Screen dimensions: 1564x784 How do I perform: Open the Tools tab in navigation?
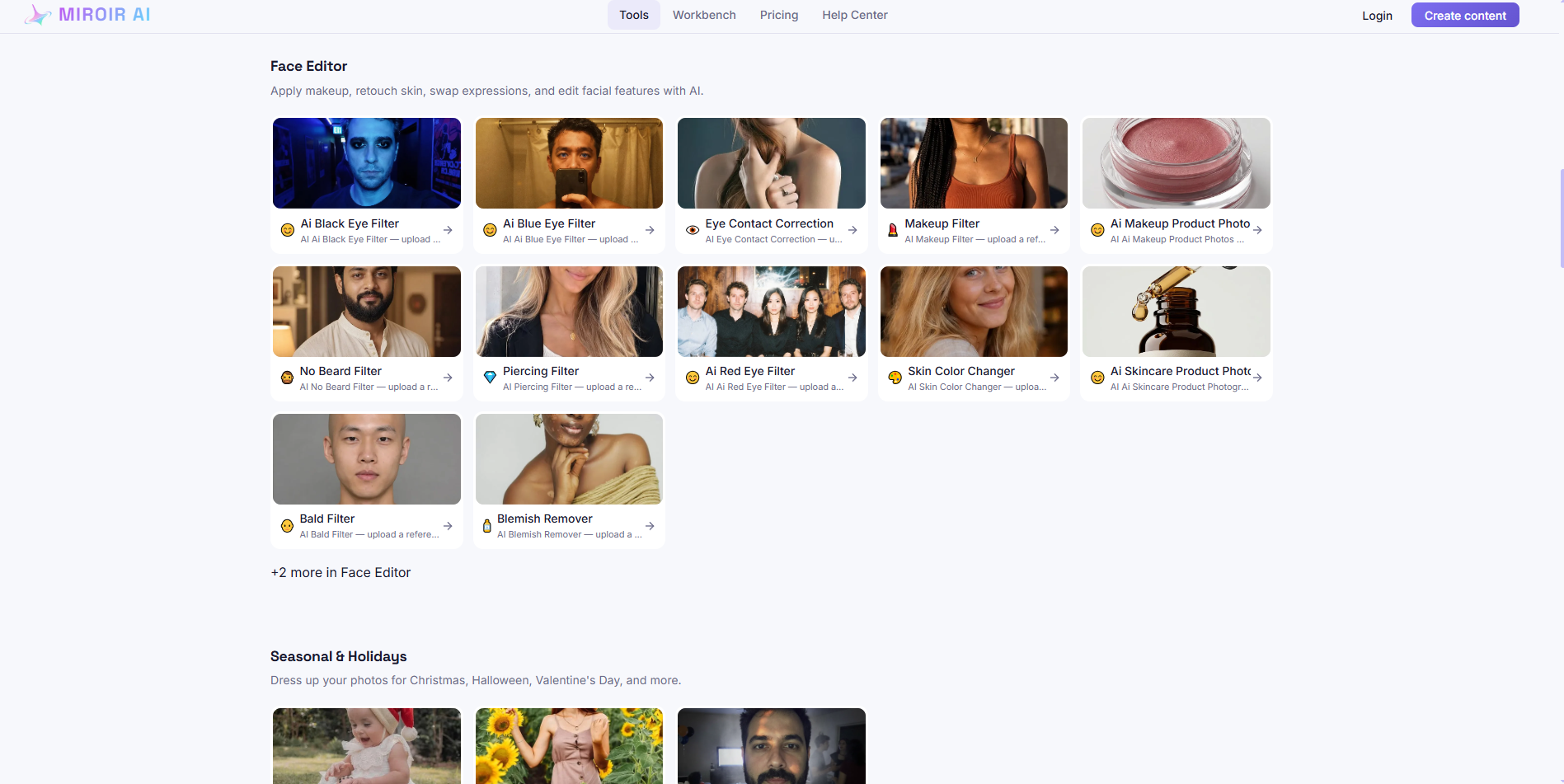tap(634, 15)
